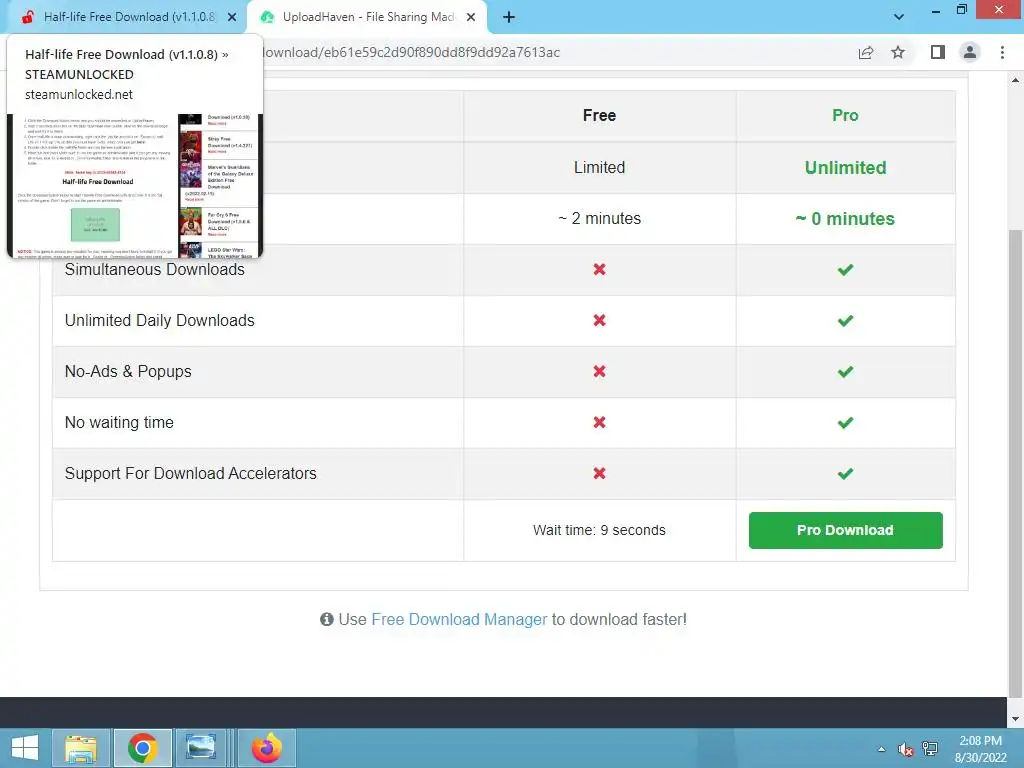
Task: Click the Simultaneous Downloads row label
Action: 155,270
